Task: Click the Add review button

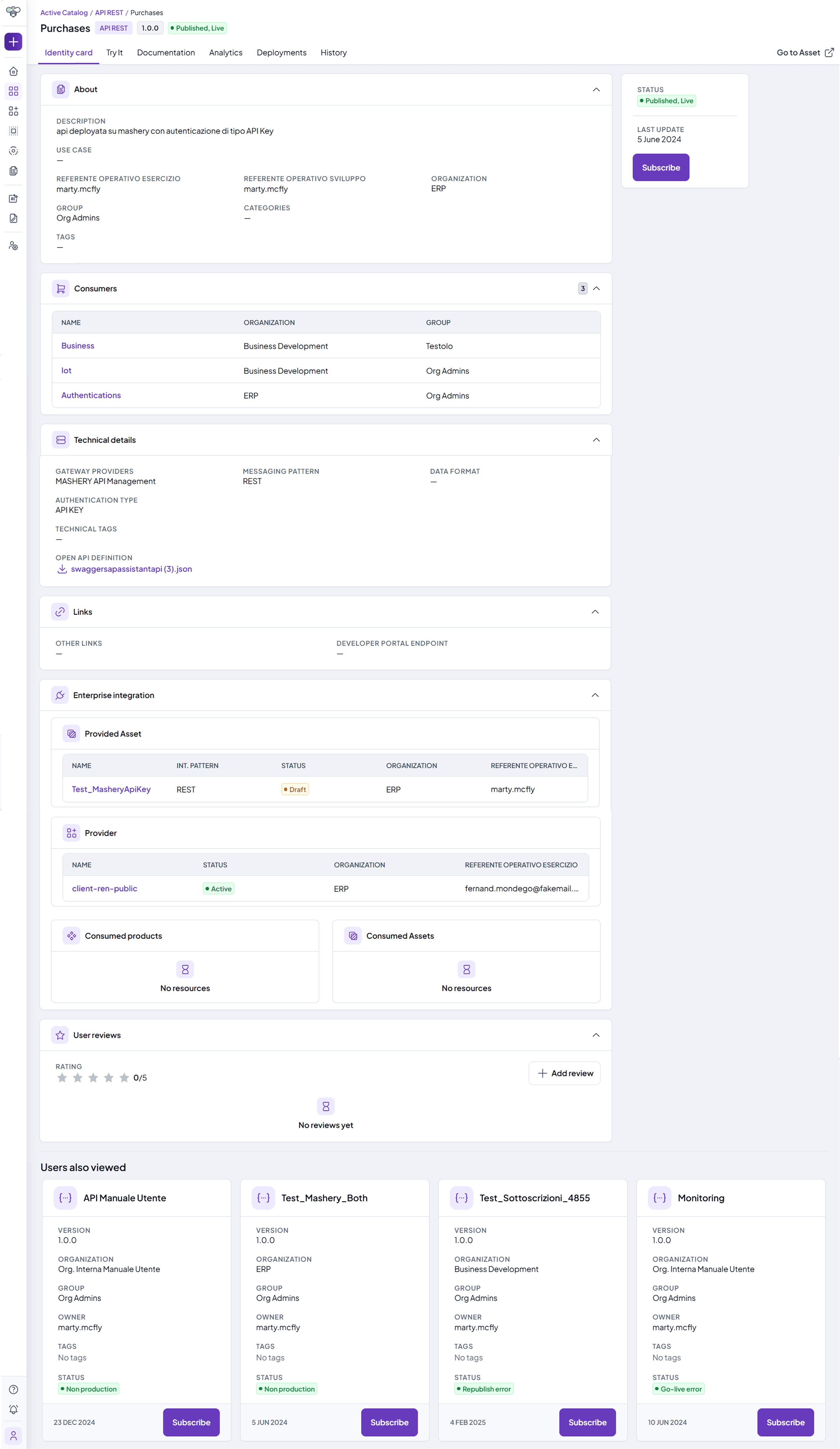Action: [x=565, y=1073]
